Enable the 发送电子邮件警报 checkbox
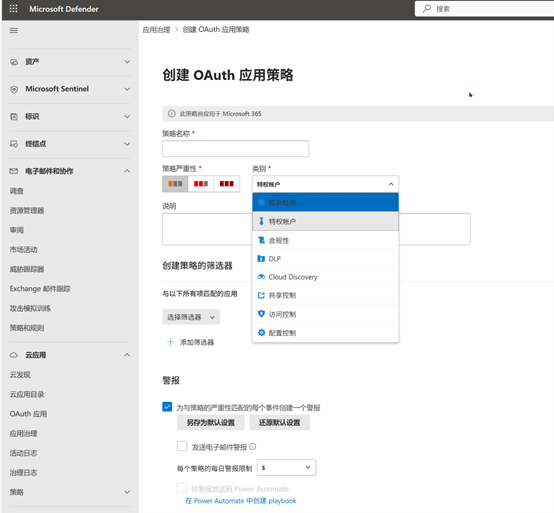The width and height of the screenshot is (554, 513). (x=182, y=446)
